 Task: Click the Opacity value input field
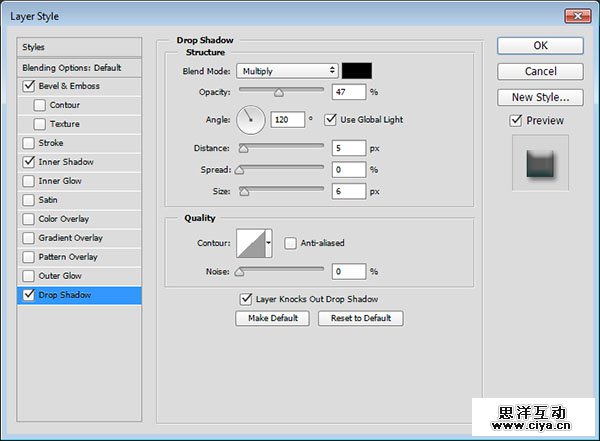click(349, 92)
